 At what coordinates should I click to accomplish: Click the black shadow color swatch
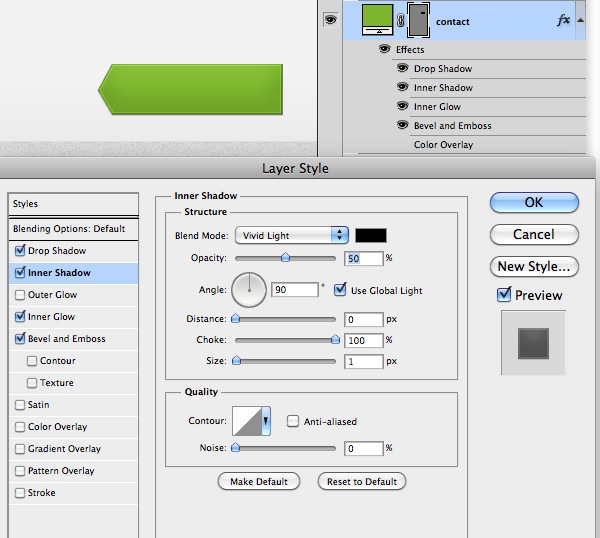point(371,235)
